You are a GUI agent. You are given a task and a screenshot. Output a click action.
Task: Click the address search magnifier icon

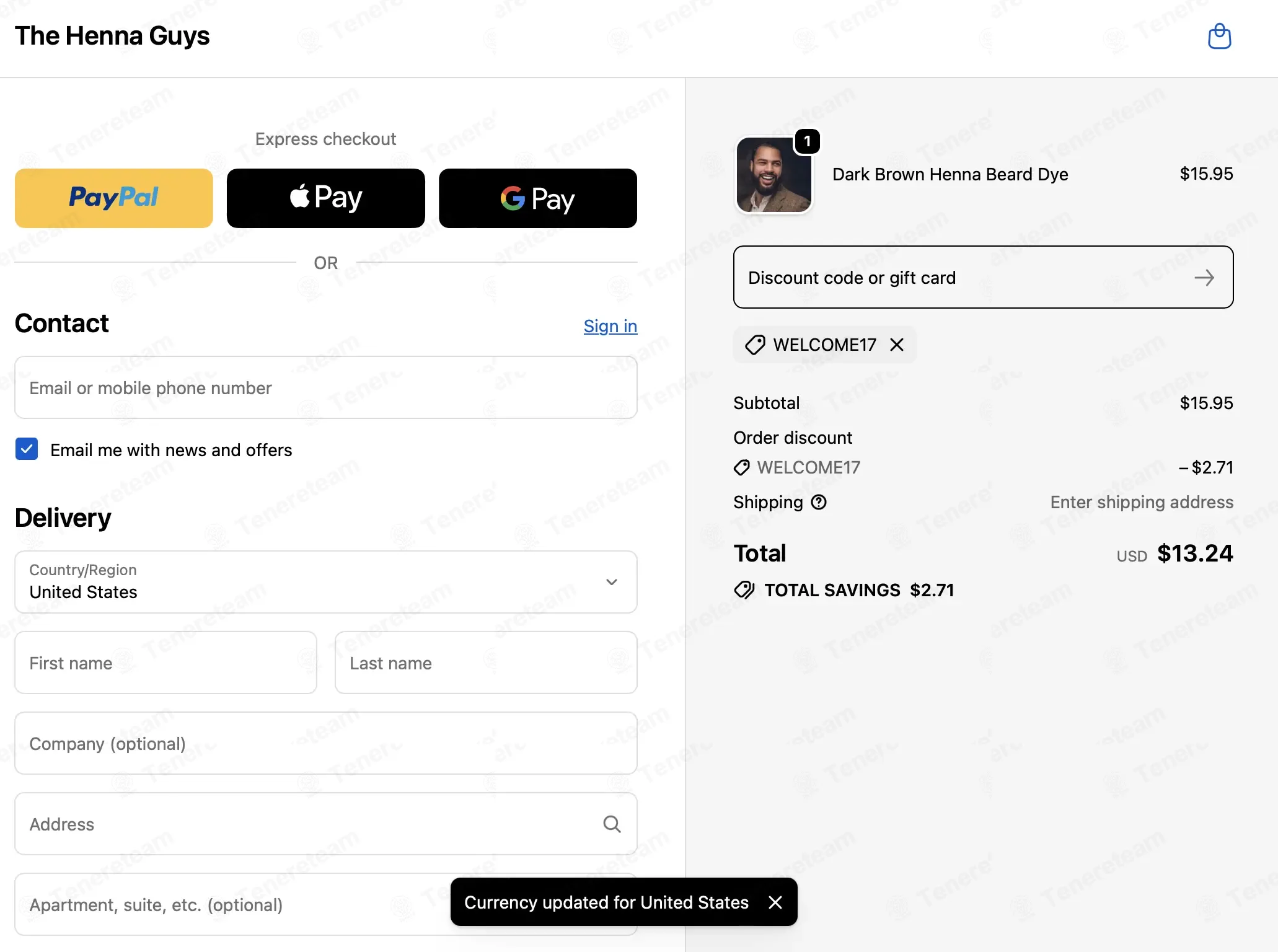612,824
